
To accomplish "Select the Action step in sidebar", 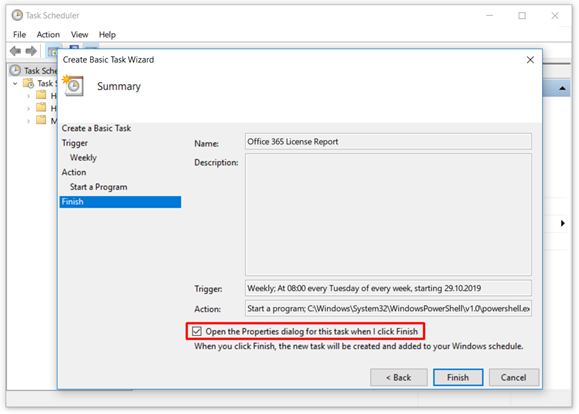I will click(74, 172).
